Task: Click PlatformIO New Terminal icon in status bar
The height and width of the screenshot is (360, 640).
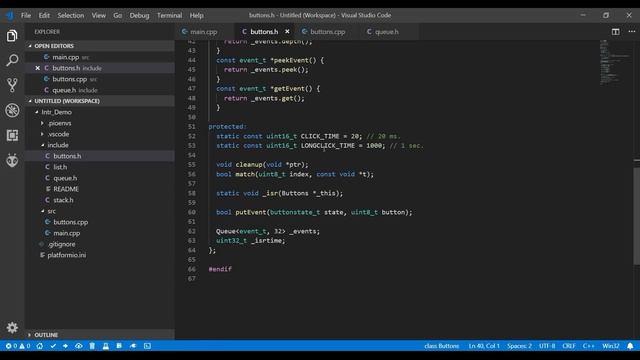Action: click(x=147, y=346)
